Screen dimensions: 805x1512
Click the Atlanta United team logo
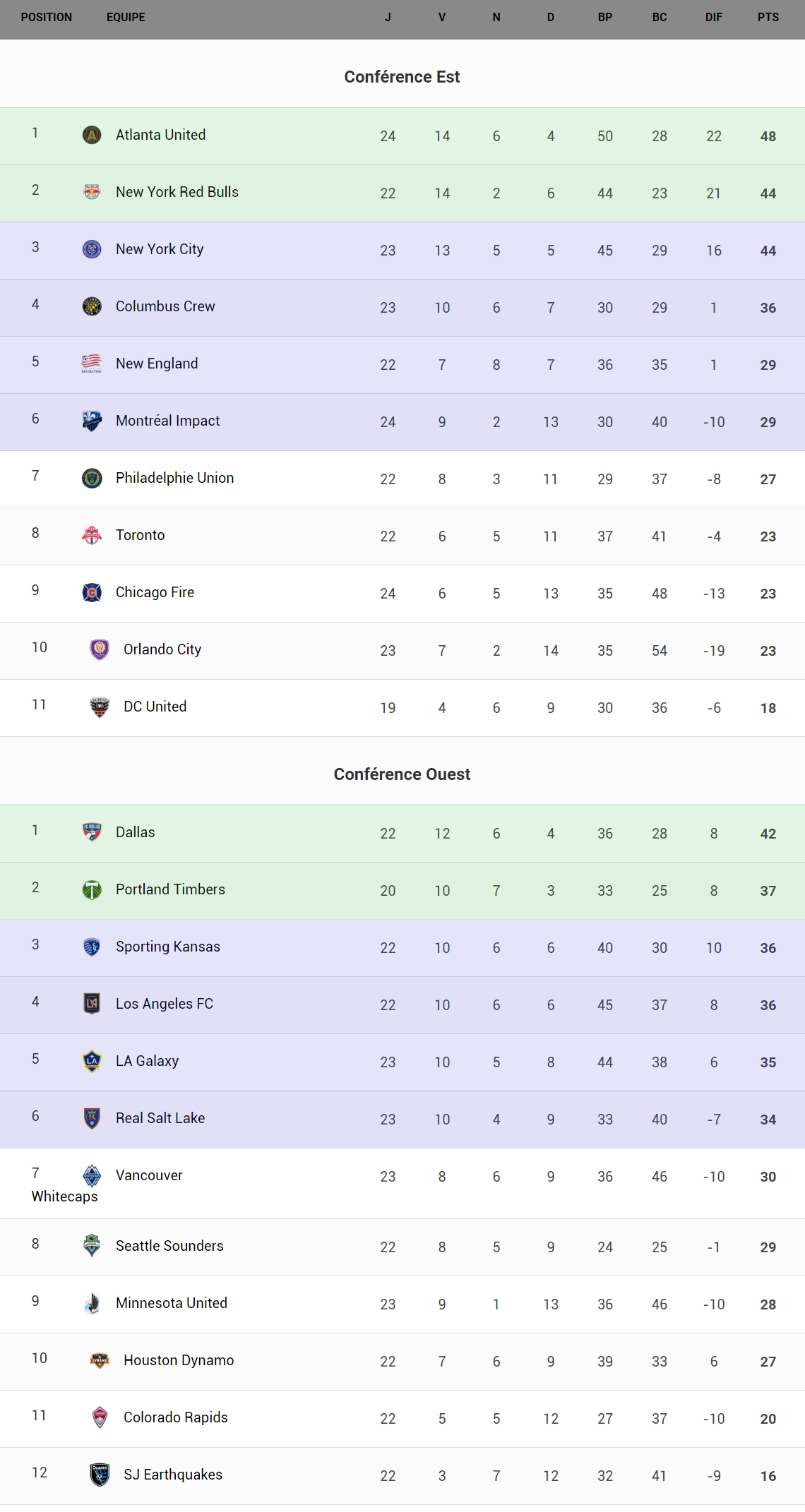(x=92, y=135)
